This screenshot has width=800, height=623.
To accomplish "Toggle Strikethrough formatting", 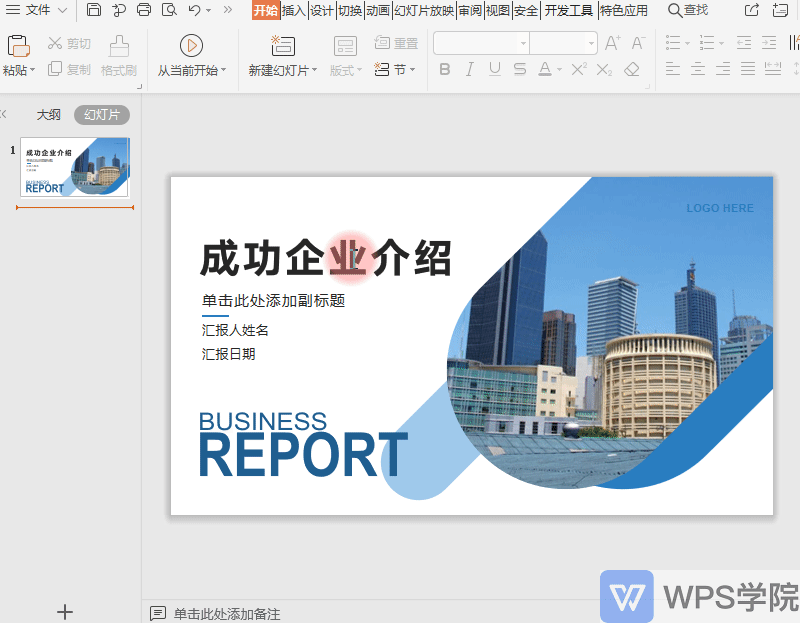I will [x=519, y=69].
